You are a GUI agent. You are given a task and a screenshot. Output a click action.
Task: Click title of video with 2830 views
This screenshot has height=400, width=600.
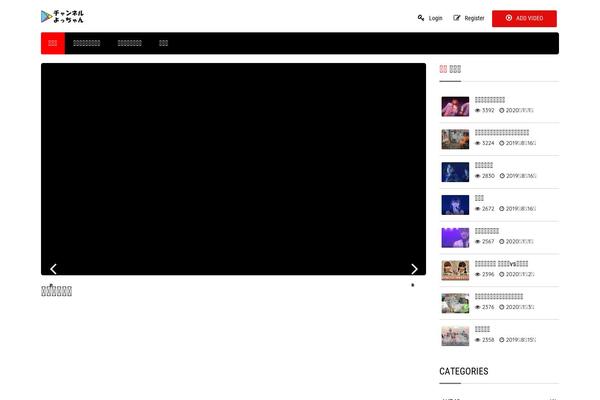484,165
